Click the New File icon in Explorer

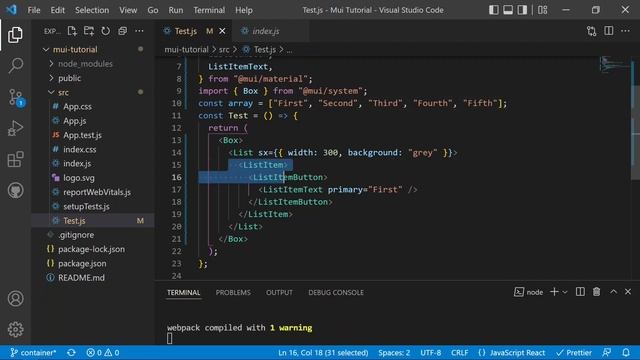point(72,31)
